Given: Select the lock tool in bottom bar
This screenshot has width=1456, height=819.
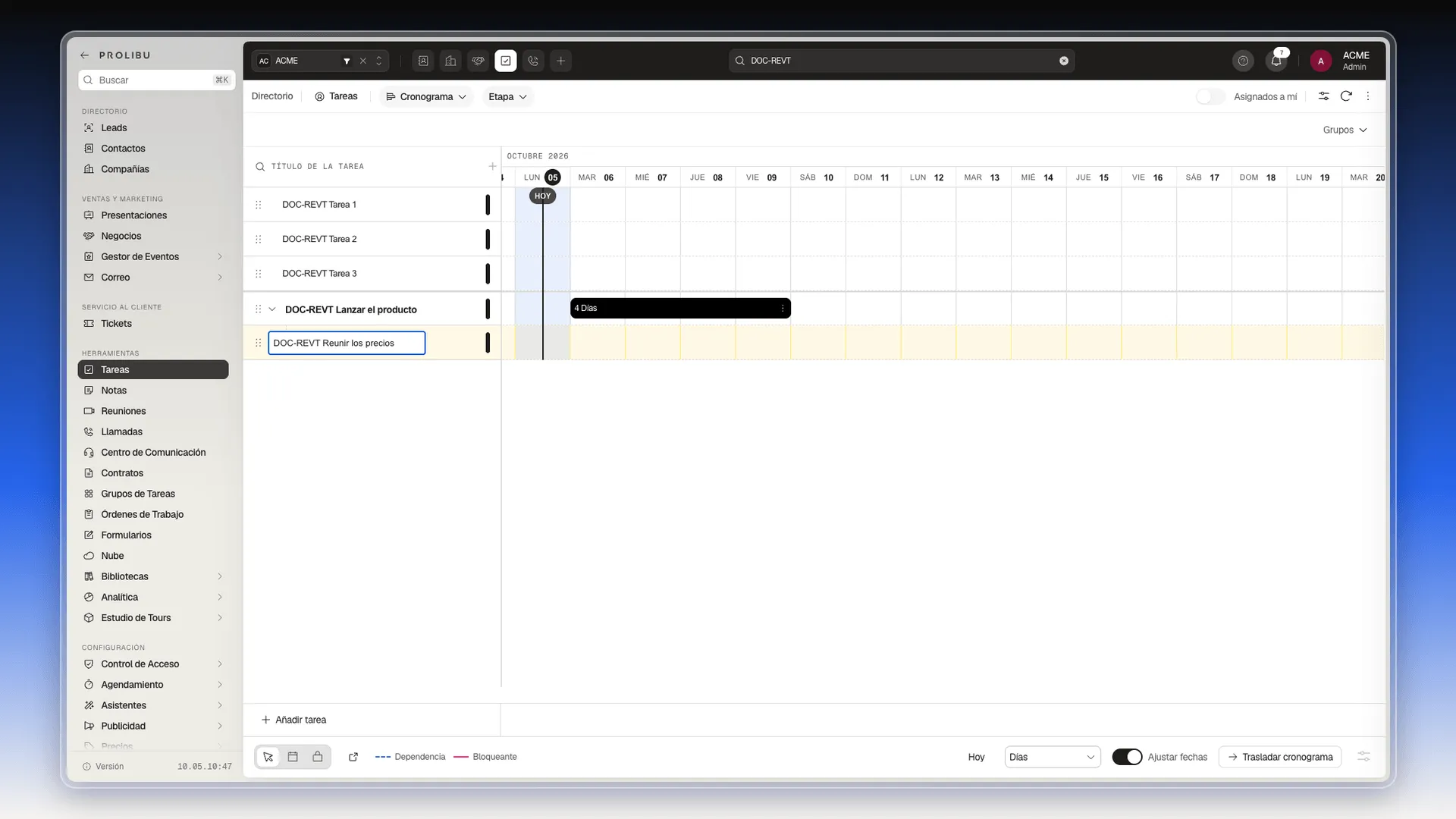Looking at the screenshot, I should point(318,757).
